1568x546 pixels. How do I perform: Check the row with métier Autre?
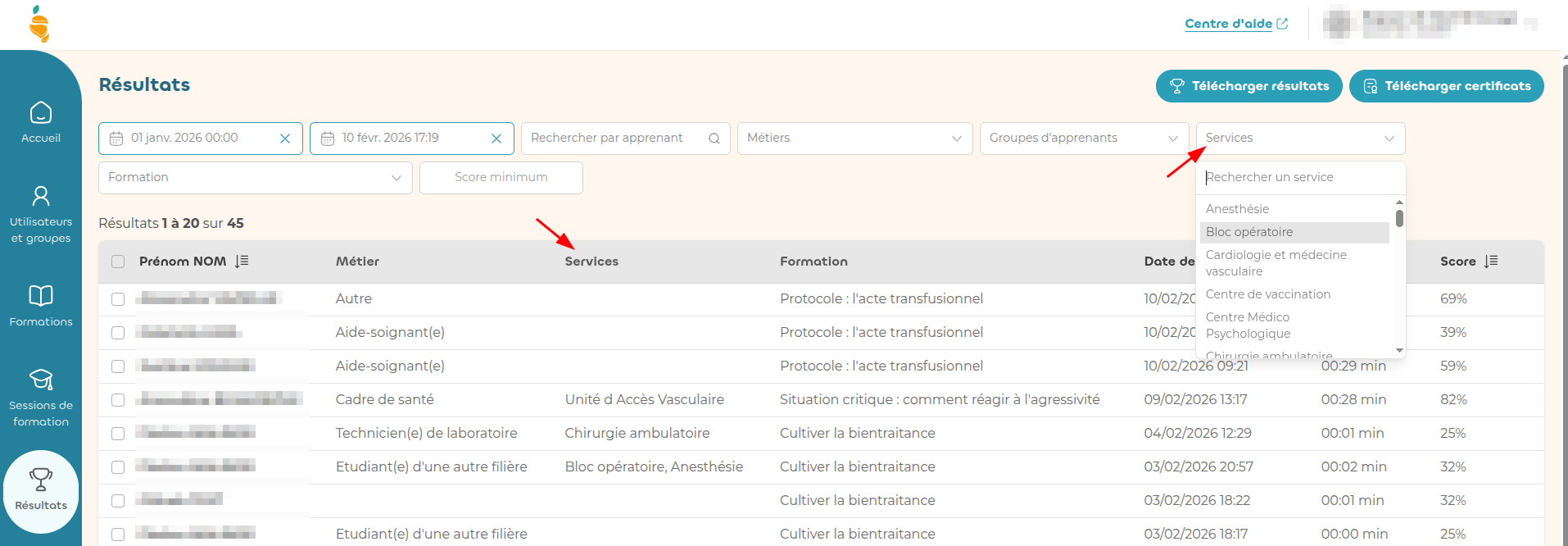(x=118, y=299)
